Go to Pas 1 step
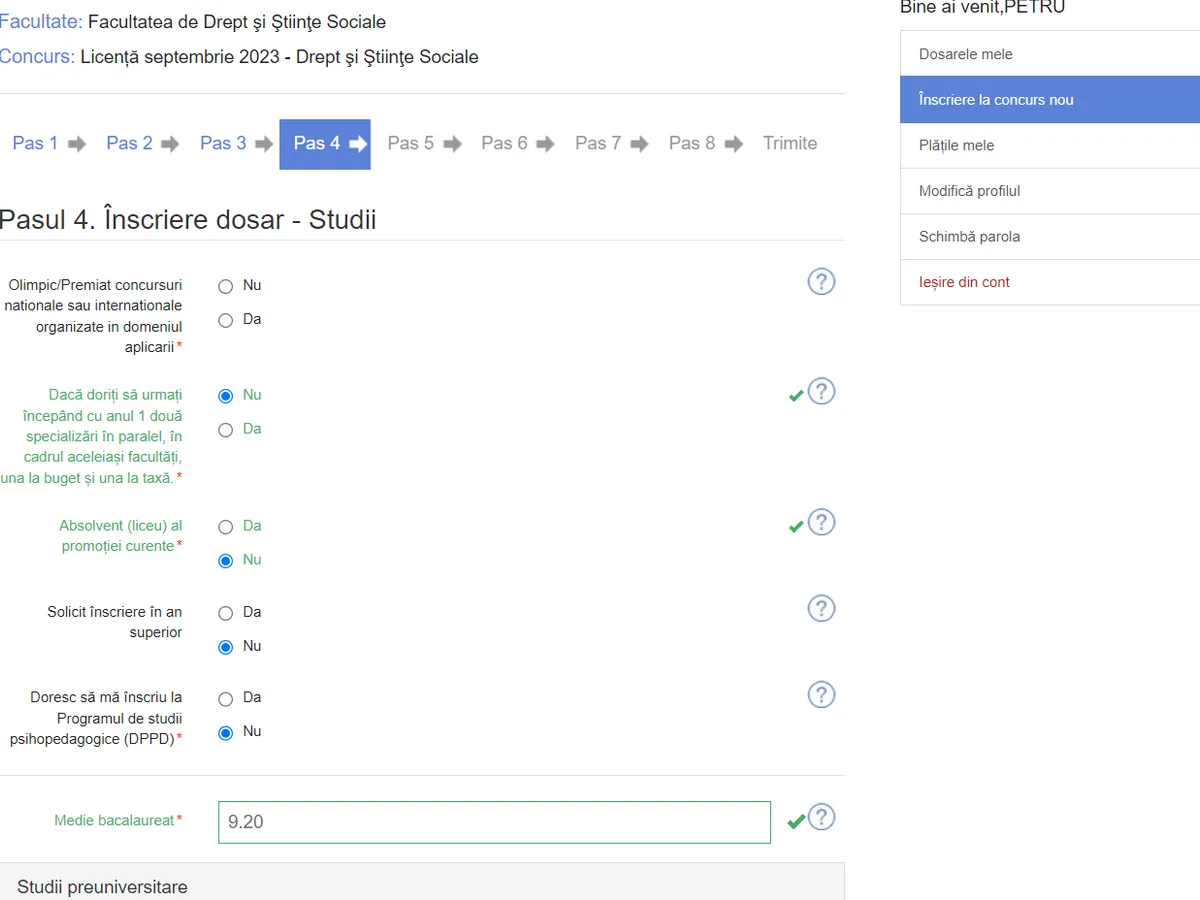Image resolution: width=1200 pixels, height=900 pixels. click(x=35, y=144)
